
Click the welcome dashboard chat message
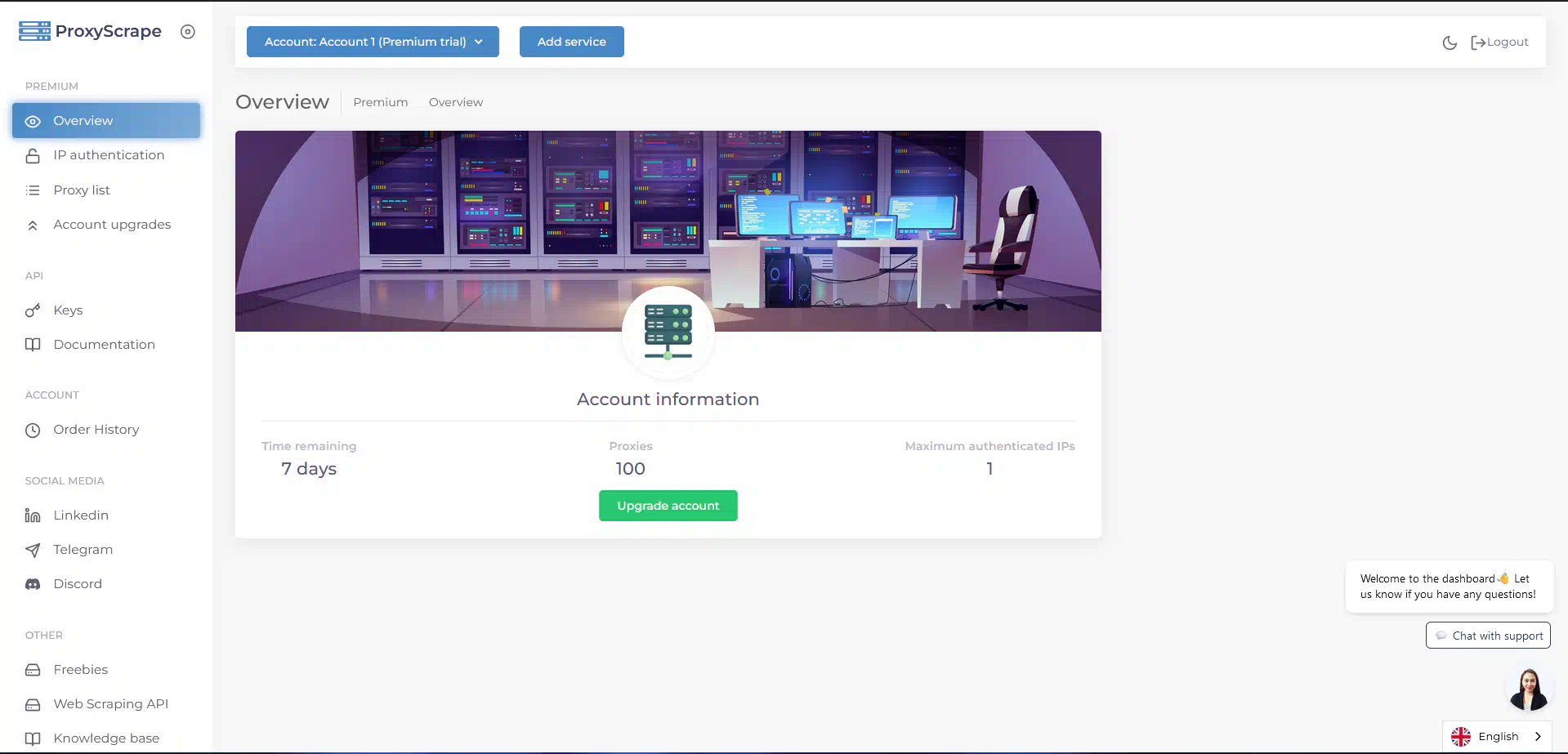point(1449,587)
